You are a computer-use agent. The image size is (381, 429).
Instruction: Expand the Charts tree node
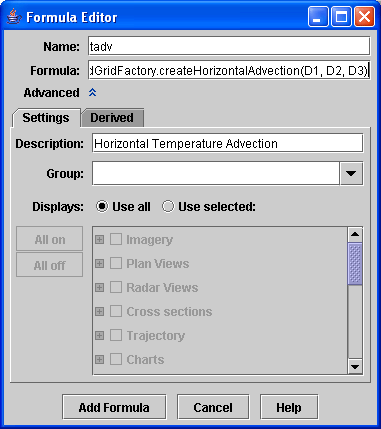click(x=99, y=359)
